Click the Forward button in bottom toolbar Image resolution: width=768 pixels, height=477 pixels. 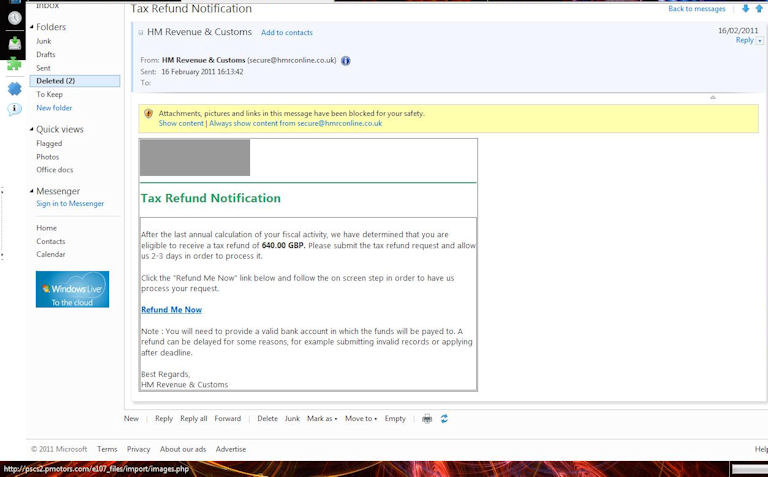click(227, 419)
